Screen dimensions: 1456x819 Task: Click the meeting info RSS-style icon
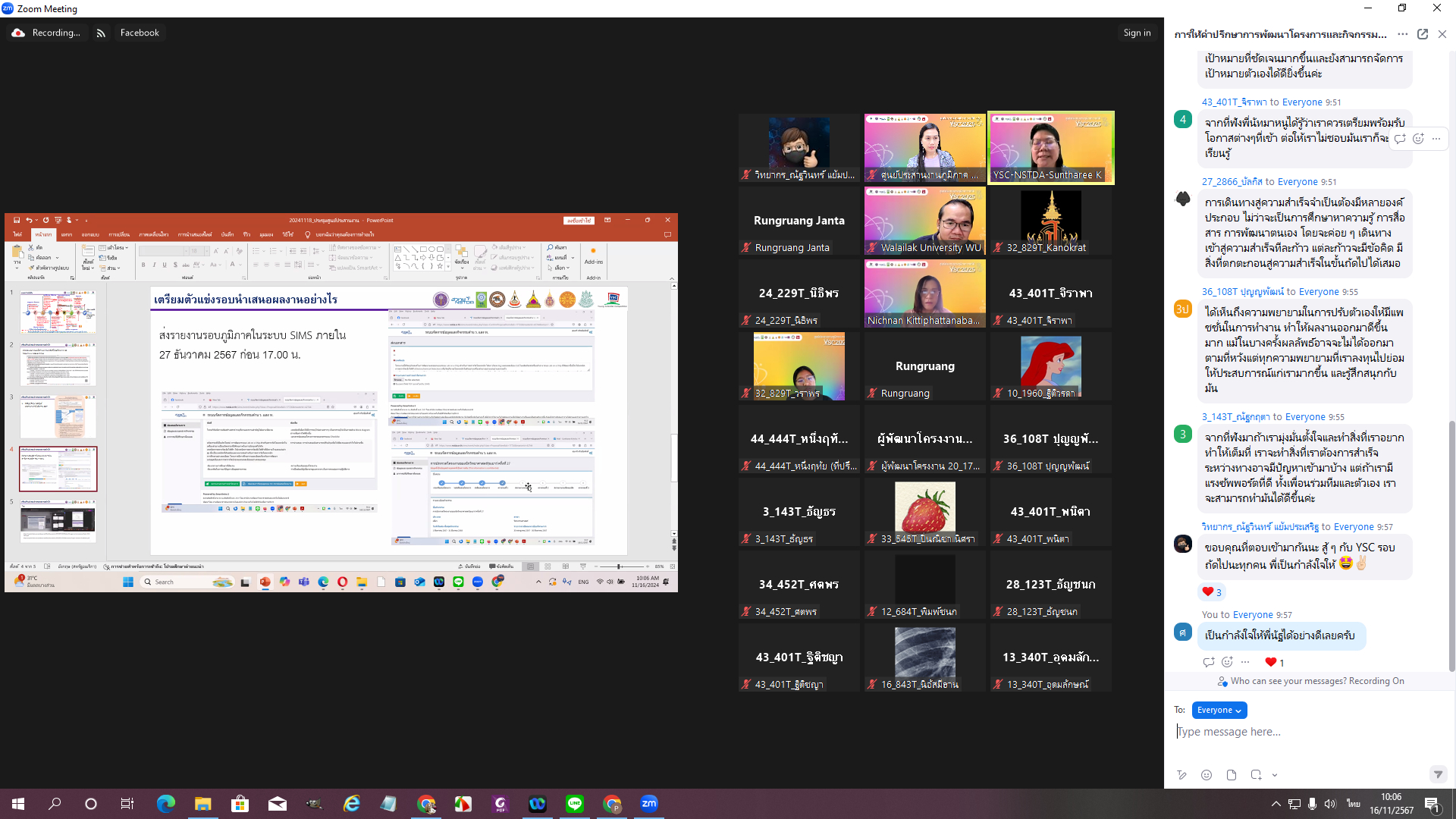pyautogui.click(x=101, y=33)
